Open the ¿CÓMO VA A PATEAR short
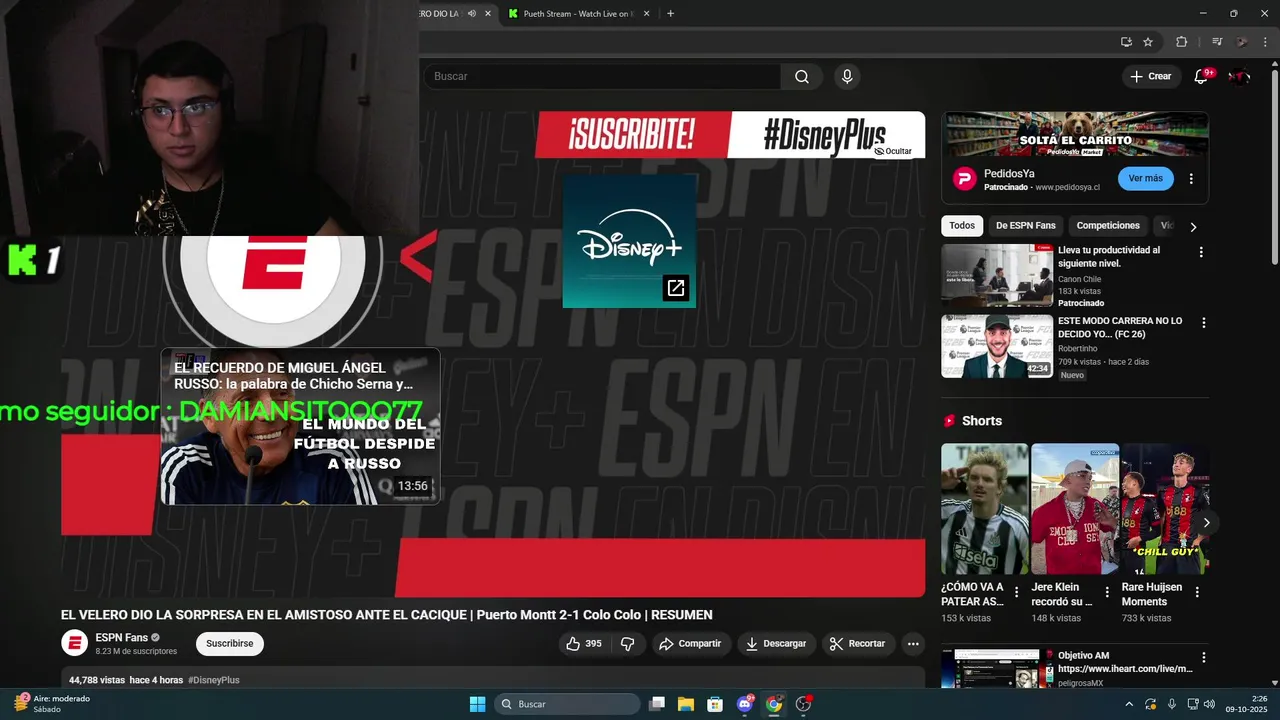This screenshot has width=1280, height=720. (984, 509)
